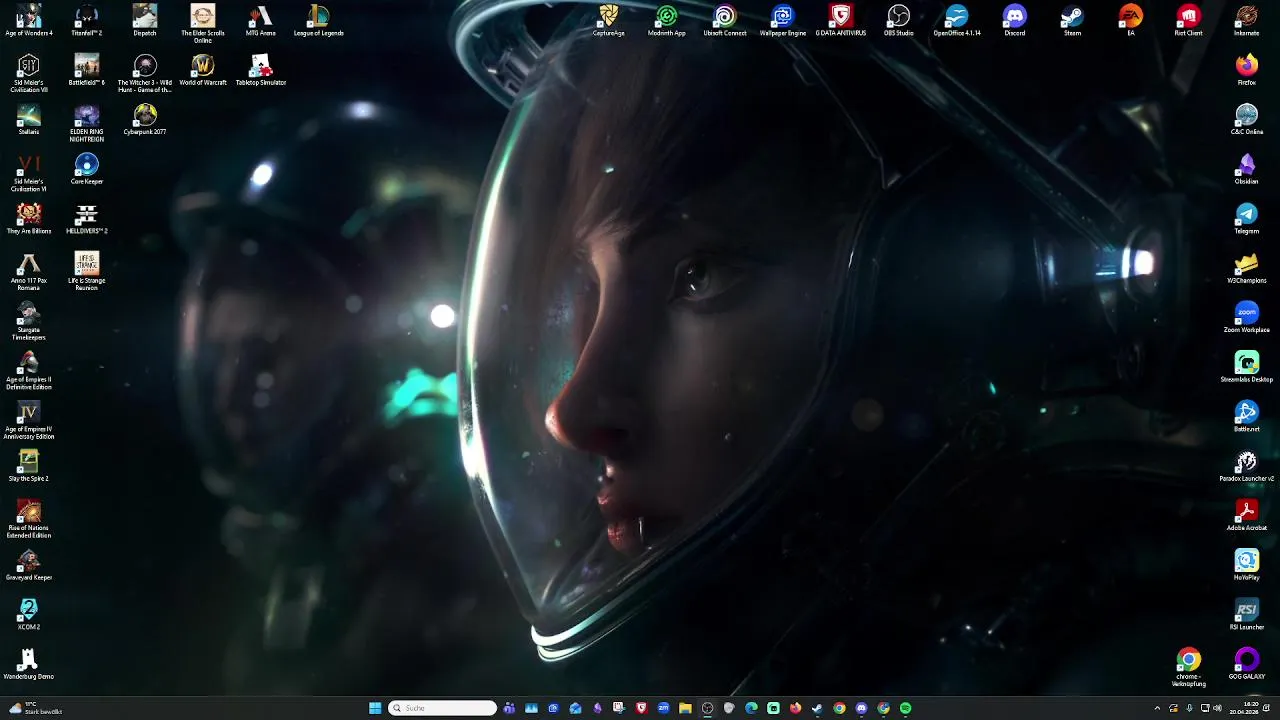Click the Cyberpunk 2077 shortcut

(145, 119)
